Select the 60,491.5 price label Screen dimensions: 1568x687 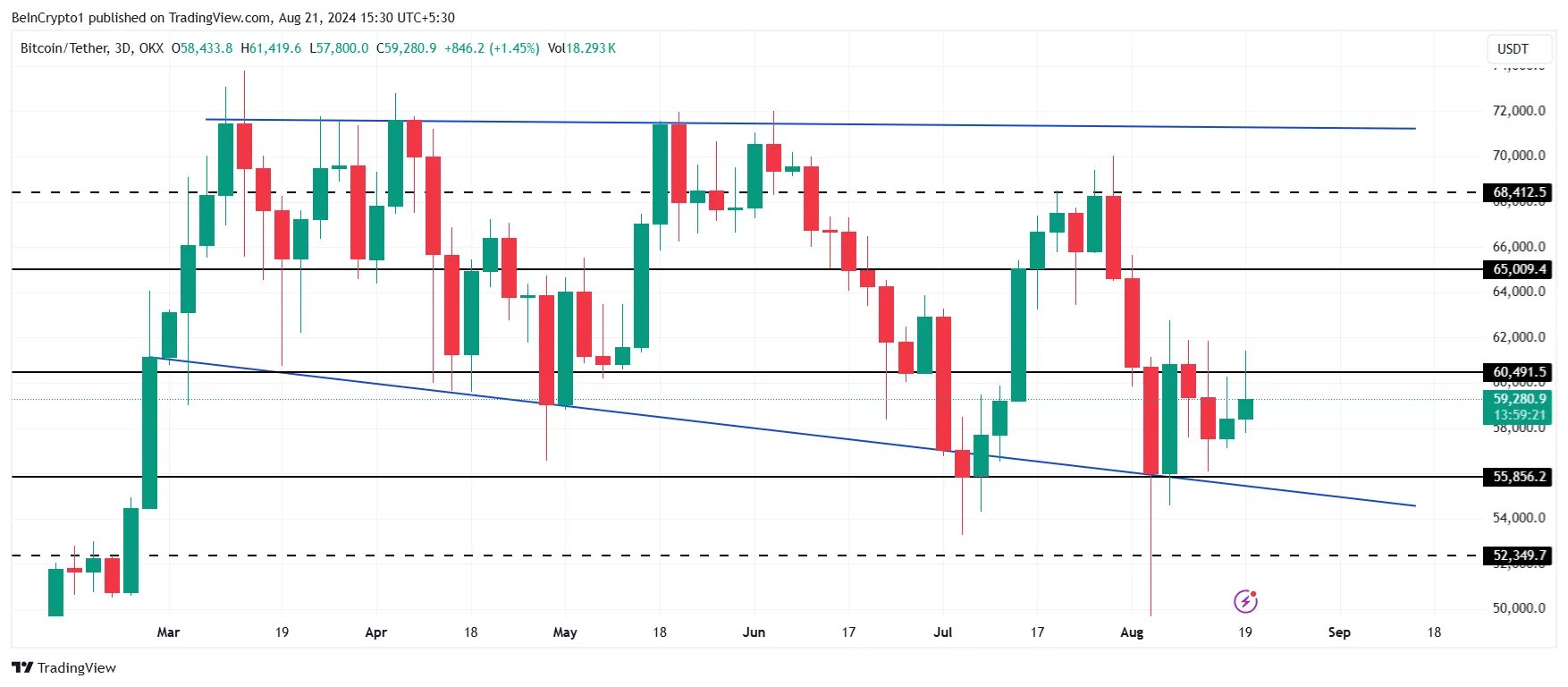(x=1518, y=372)
